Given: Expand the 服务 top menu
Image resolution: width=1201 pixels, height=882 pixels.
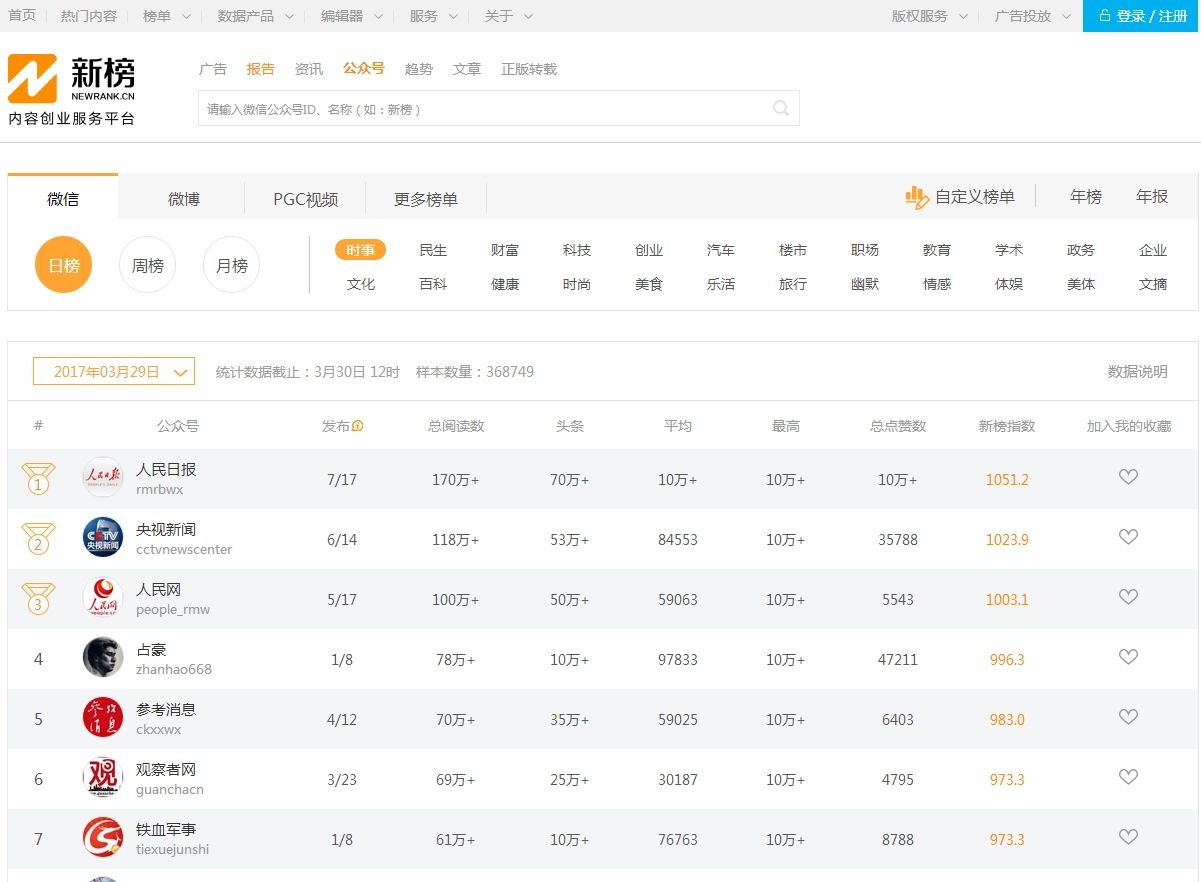Looking at the screenshot, I should pyautogui.click(x=434, y=16).
